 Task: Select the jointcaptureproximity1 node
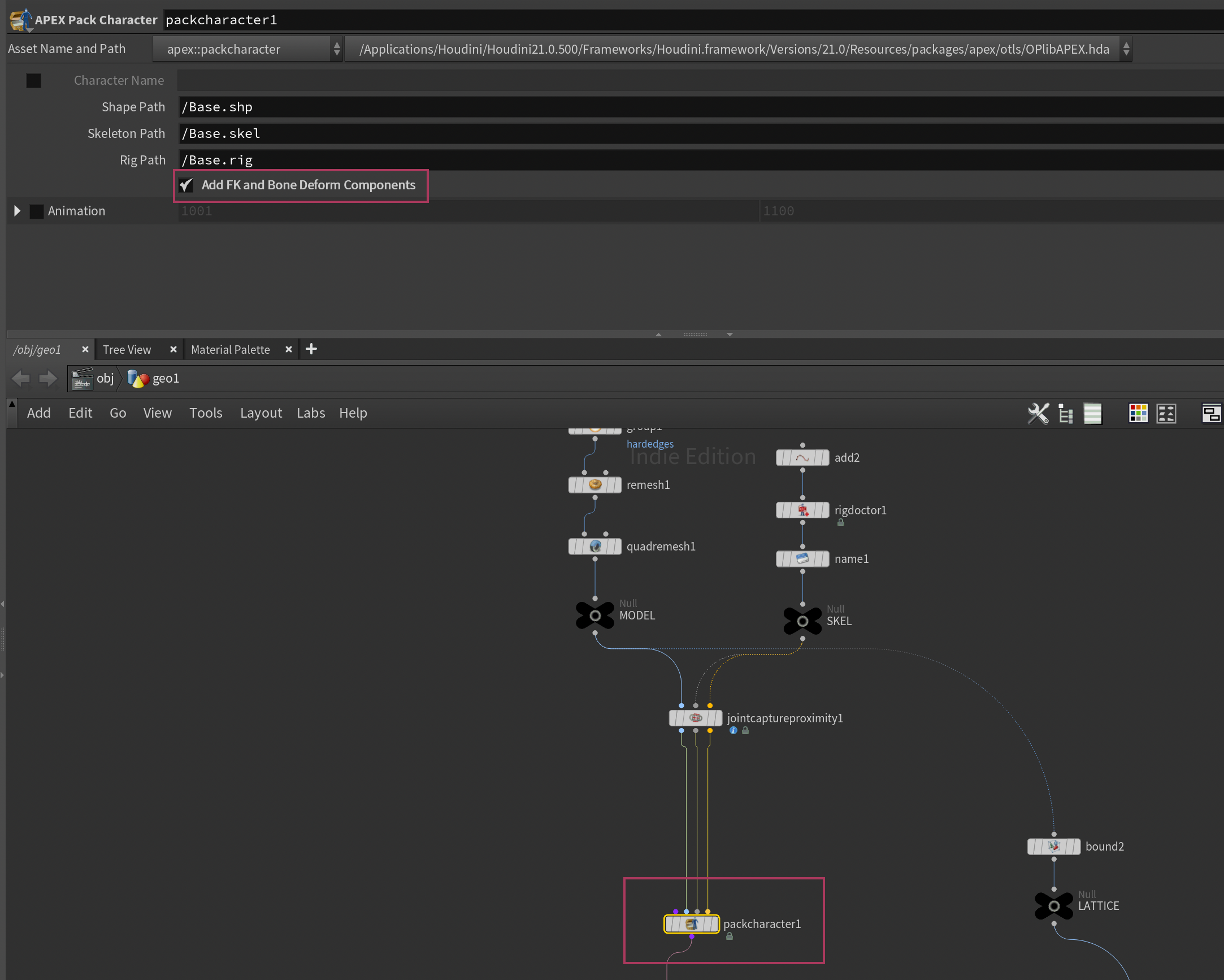(x=696, y=718)
